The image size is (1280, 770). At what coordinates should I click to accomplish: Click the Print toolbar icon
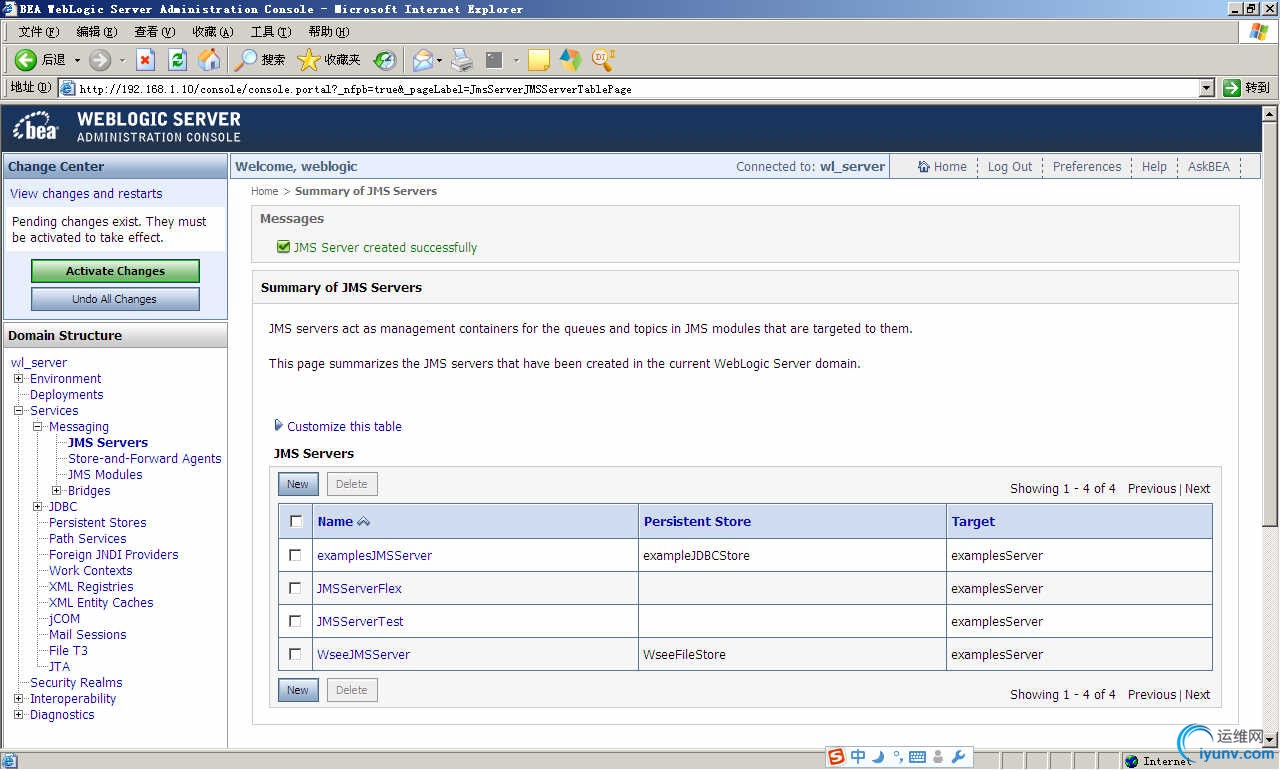coord(461,60)
